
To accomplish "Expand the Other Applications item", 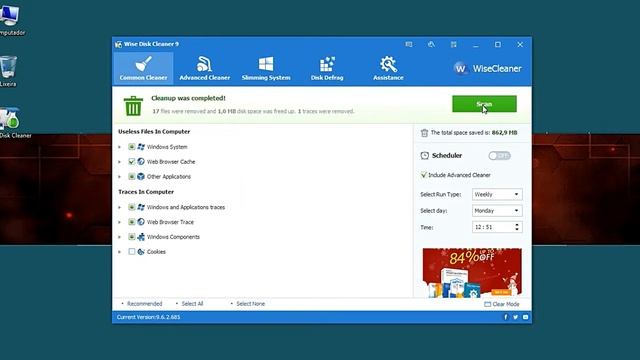I will [120, 177].
